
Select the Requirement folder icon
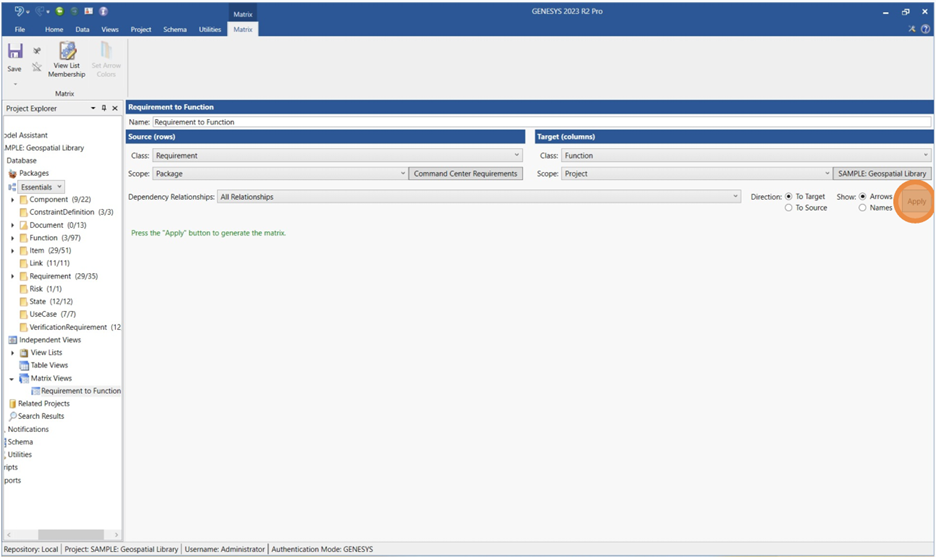pos(23,276)
